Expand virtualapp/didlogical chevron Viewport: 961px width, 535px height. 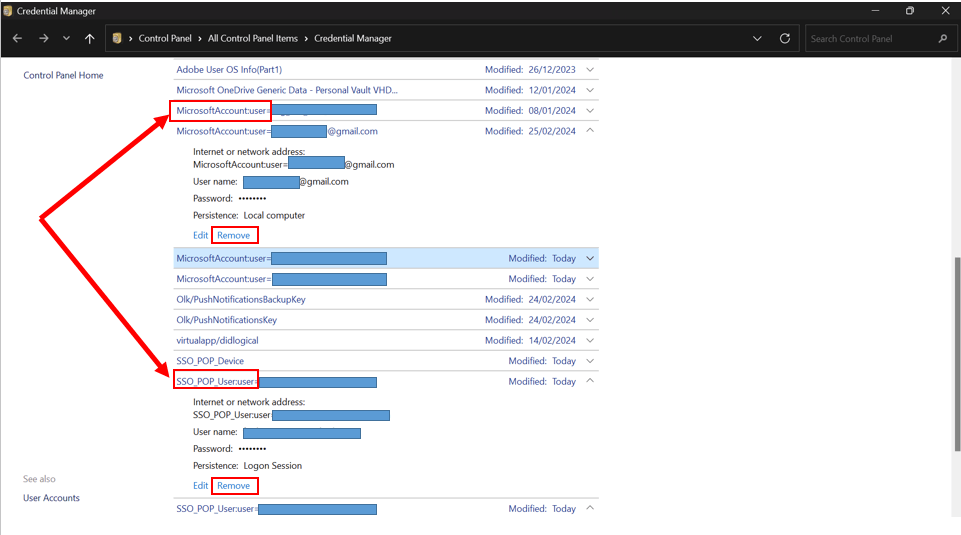pyautogui.click(x=590, y=341)
